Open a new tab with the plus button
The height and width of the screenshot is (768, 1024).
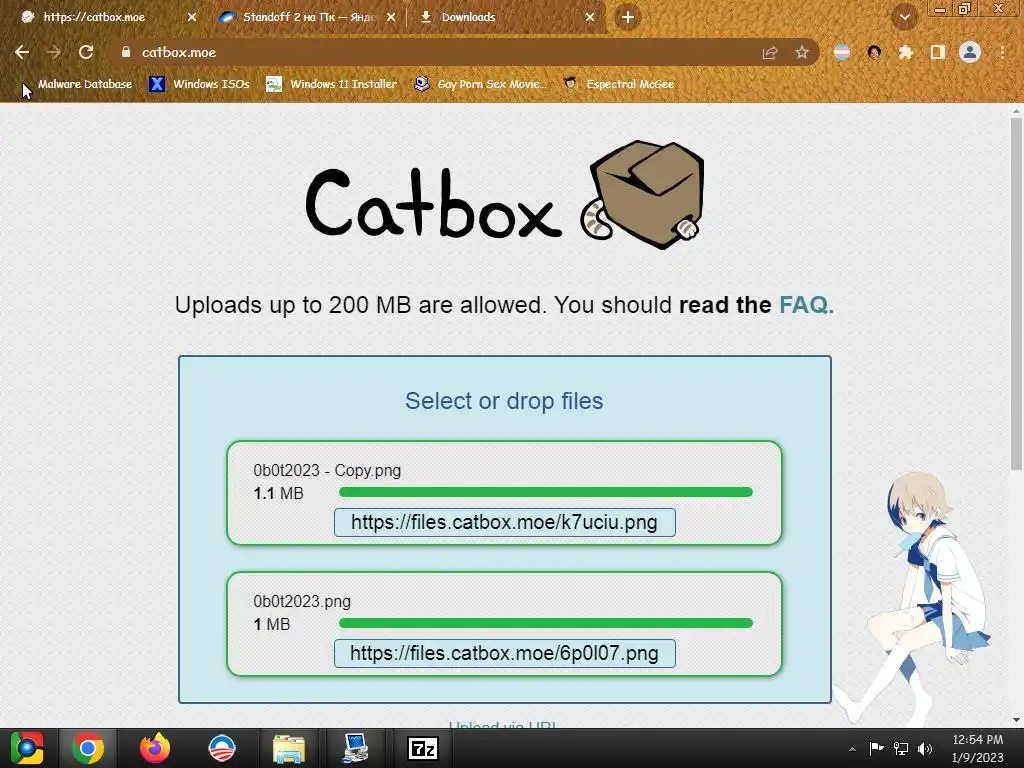[x=628, y=18]
